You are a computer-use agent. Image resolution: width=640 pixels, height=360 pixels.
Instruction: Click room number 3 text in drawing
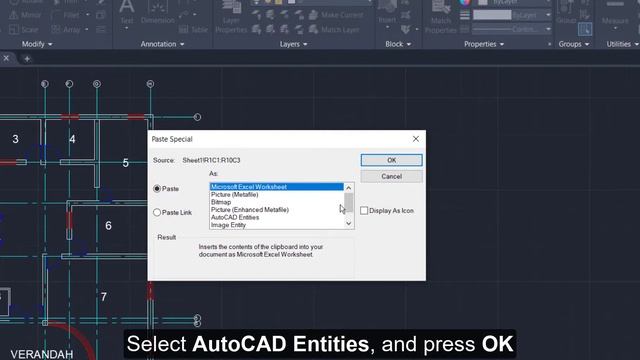(x=16, y=139)
